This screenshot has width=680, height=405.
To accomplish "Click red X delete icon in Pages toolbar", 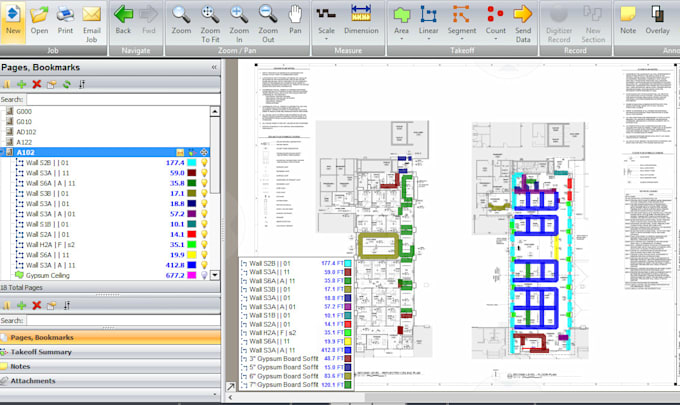I will point(37,84).
